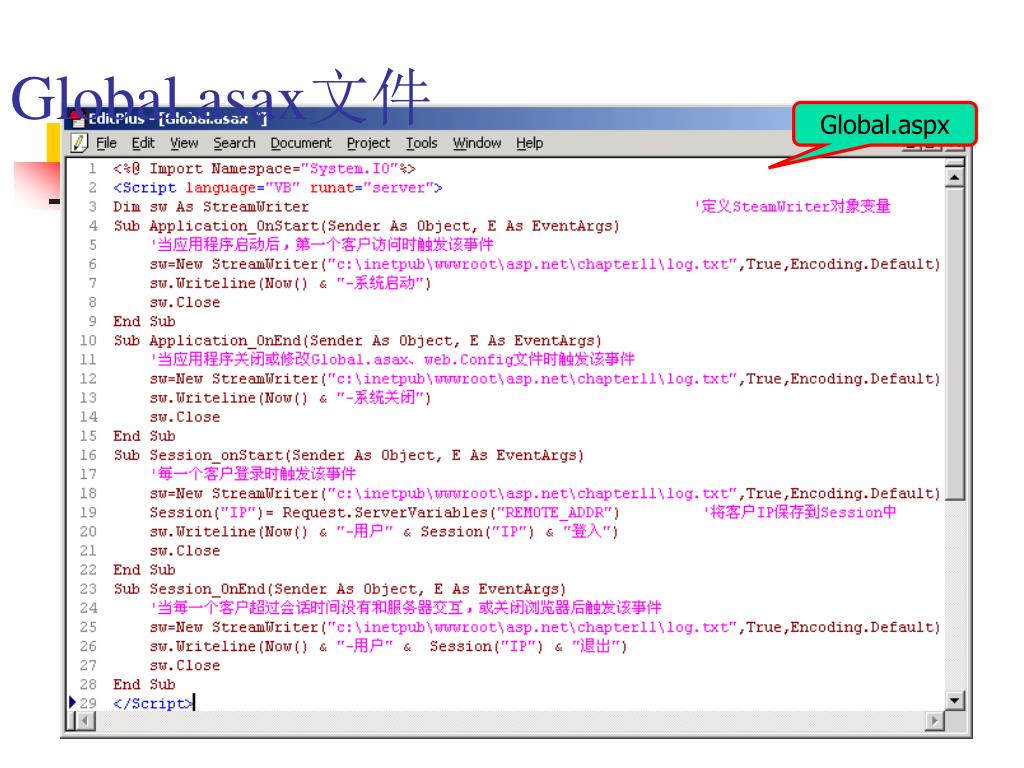Open the Window menu

pos(477,143)
